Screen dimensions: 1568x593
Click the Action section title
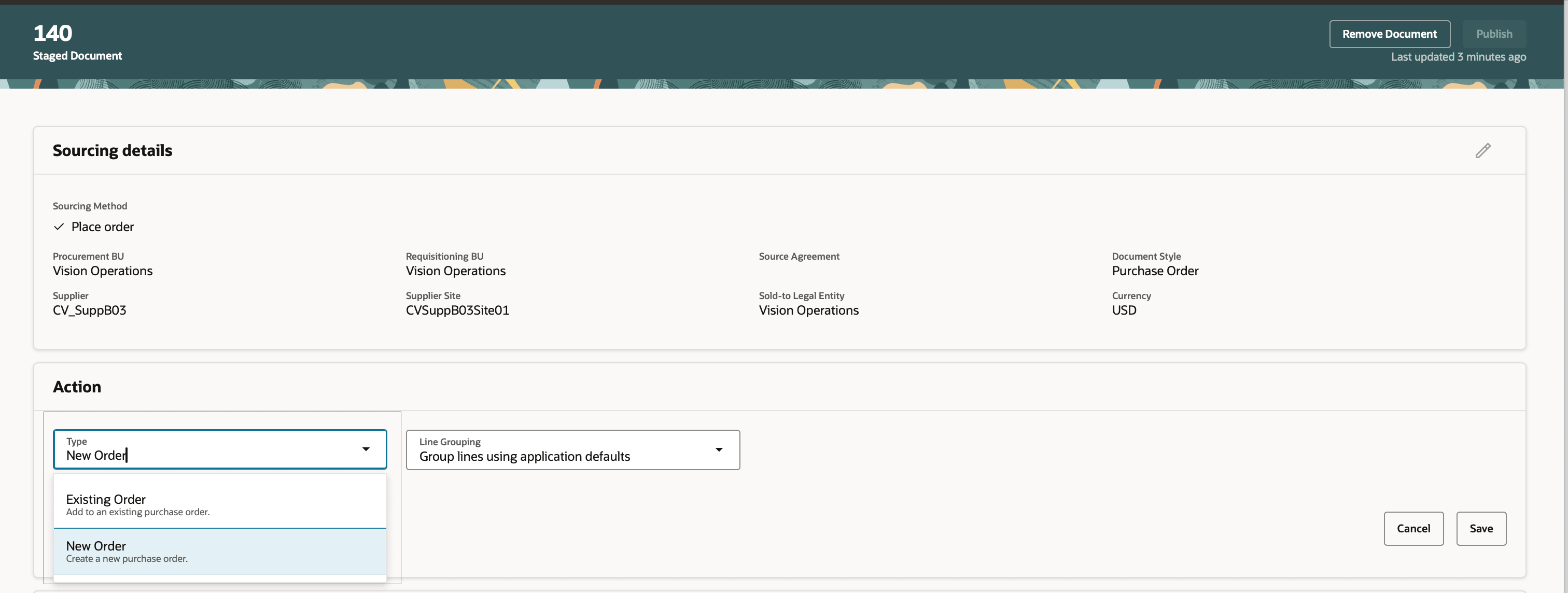point(77,386)
